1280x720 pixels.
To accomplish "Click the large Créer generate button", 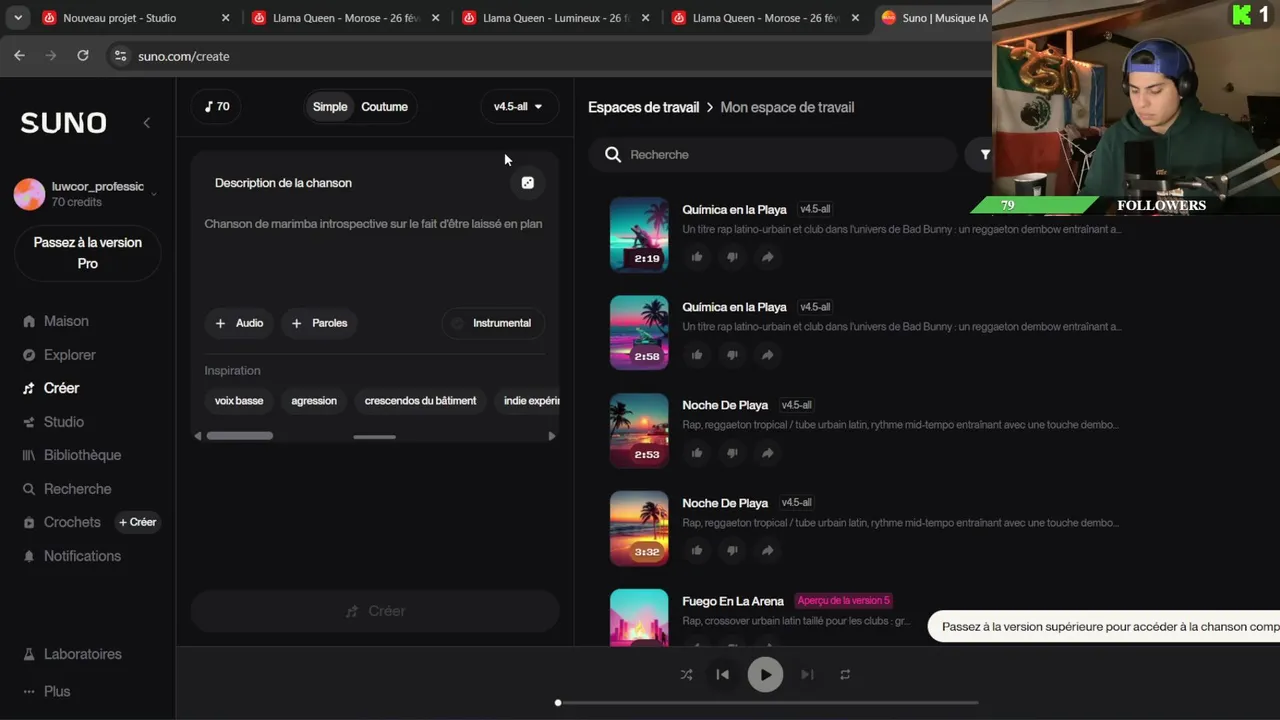I will tap(375, 611).
